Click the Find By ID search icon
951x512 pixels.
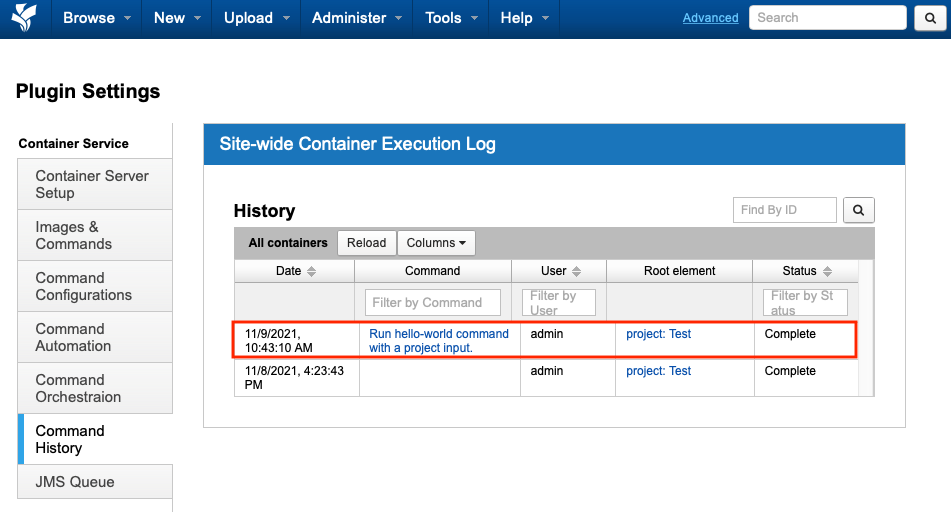[858, 210]
